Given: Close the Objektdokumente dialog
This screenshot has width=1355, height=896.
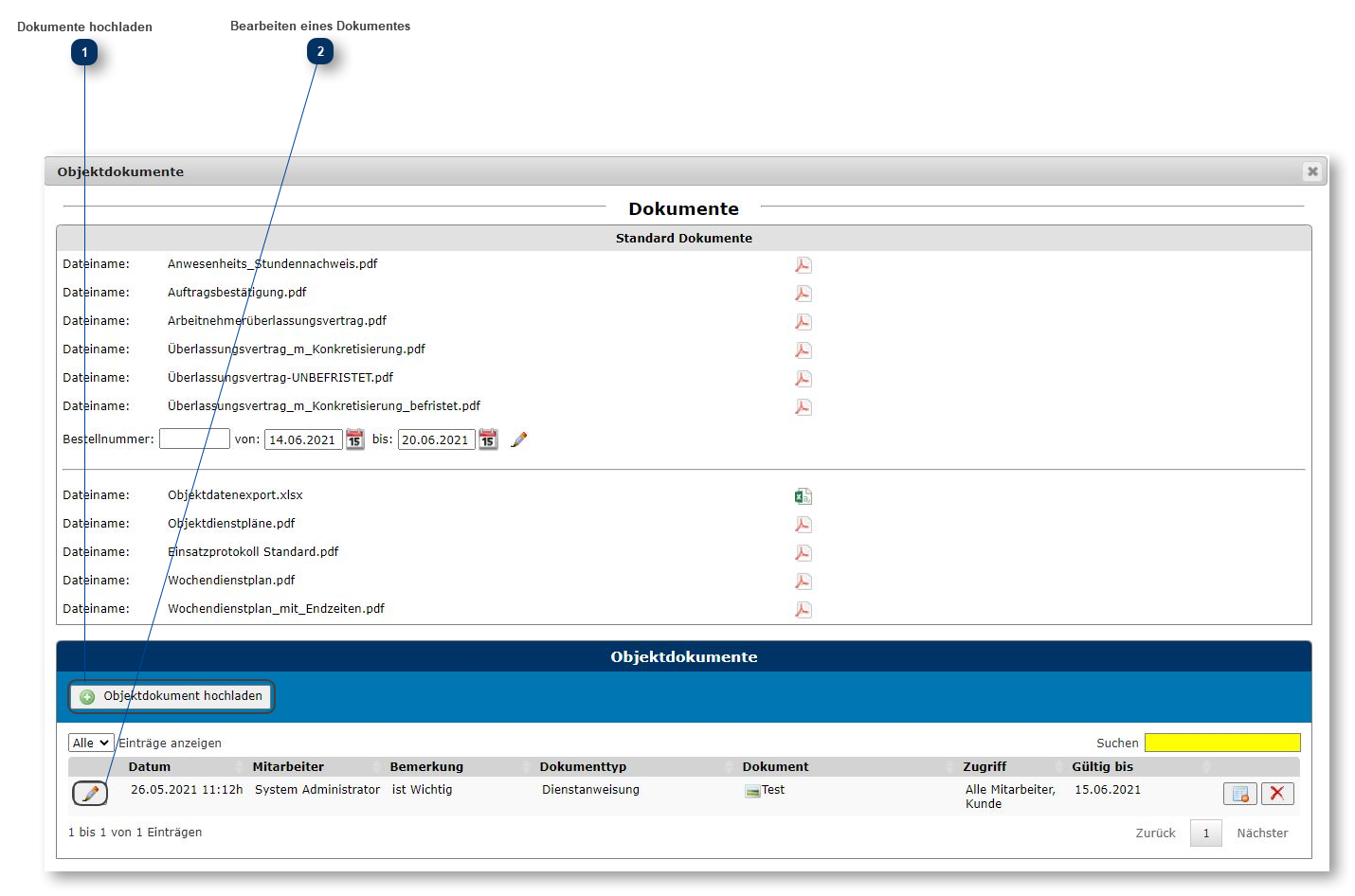Looking at the screenshot, I should (1312, 171).
